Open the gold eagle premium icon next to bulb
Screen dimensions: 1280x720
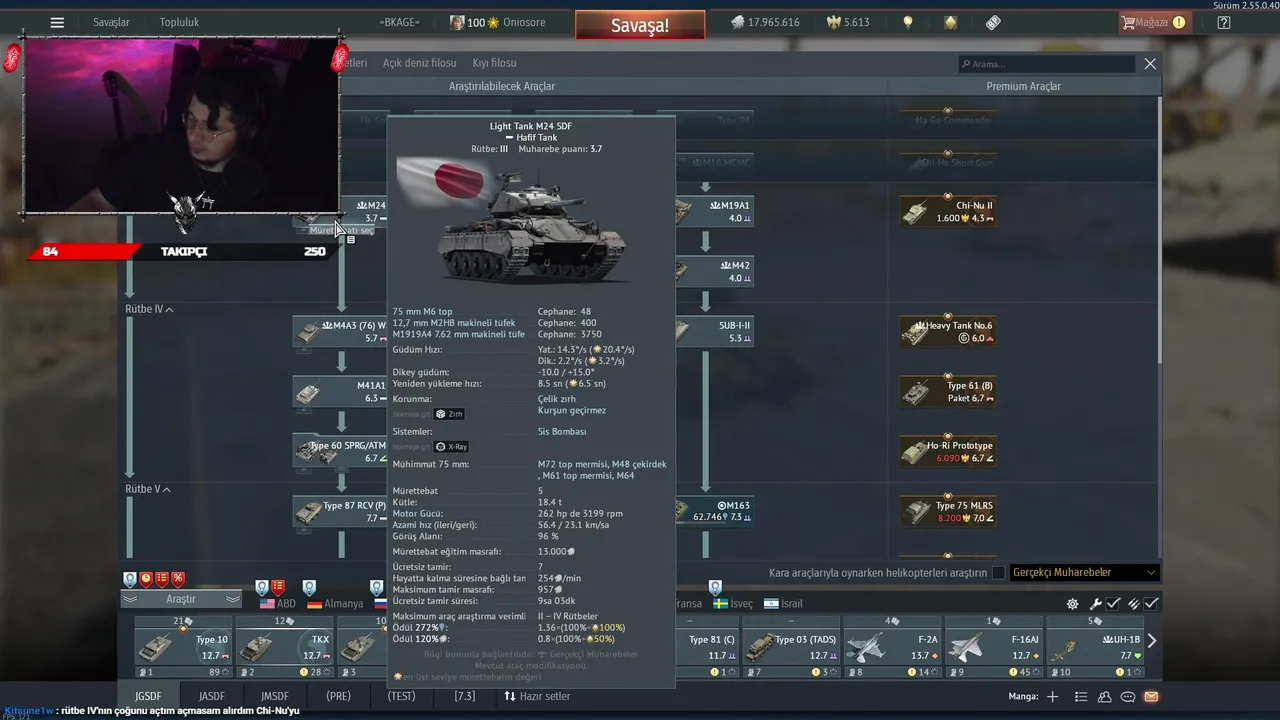[x=950, y=22]
